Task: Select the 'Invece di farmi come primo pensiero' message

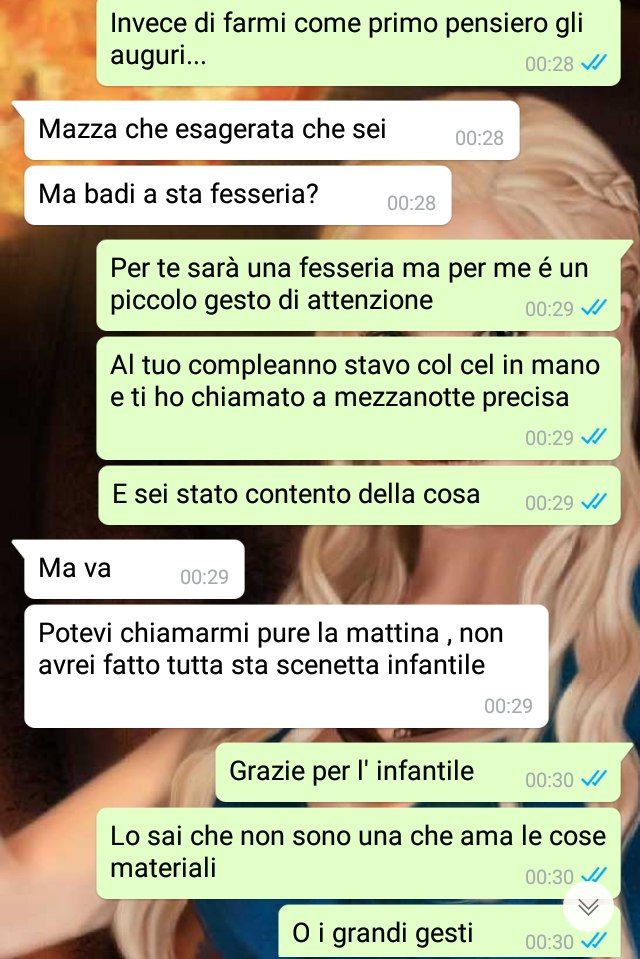Action: pos(359,43)
